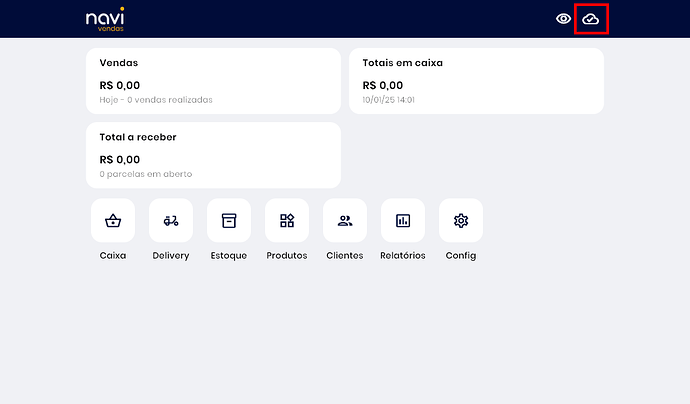Screen dimensions: 690x404
Task: Open the Estoque box icon
Action: click(229, 220)
